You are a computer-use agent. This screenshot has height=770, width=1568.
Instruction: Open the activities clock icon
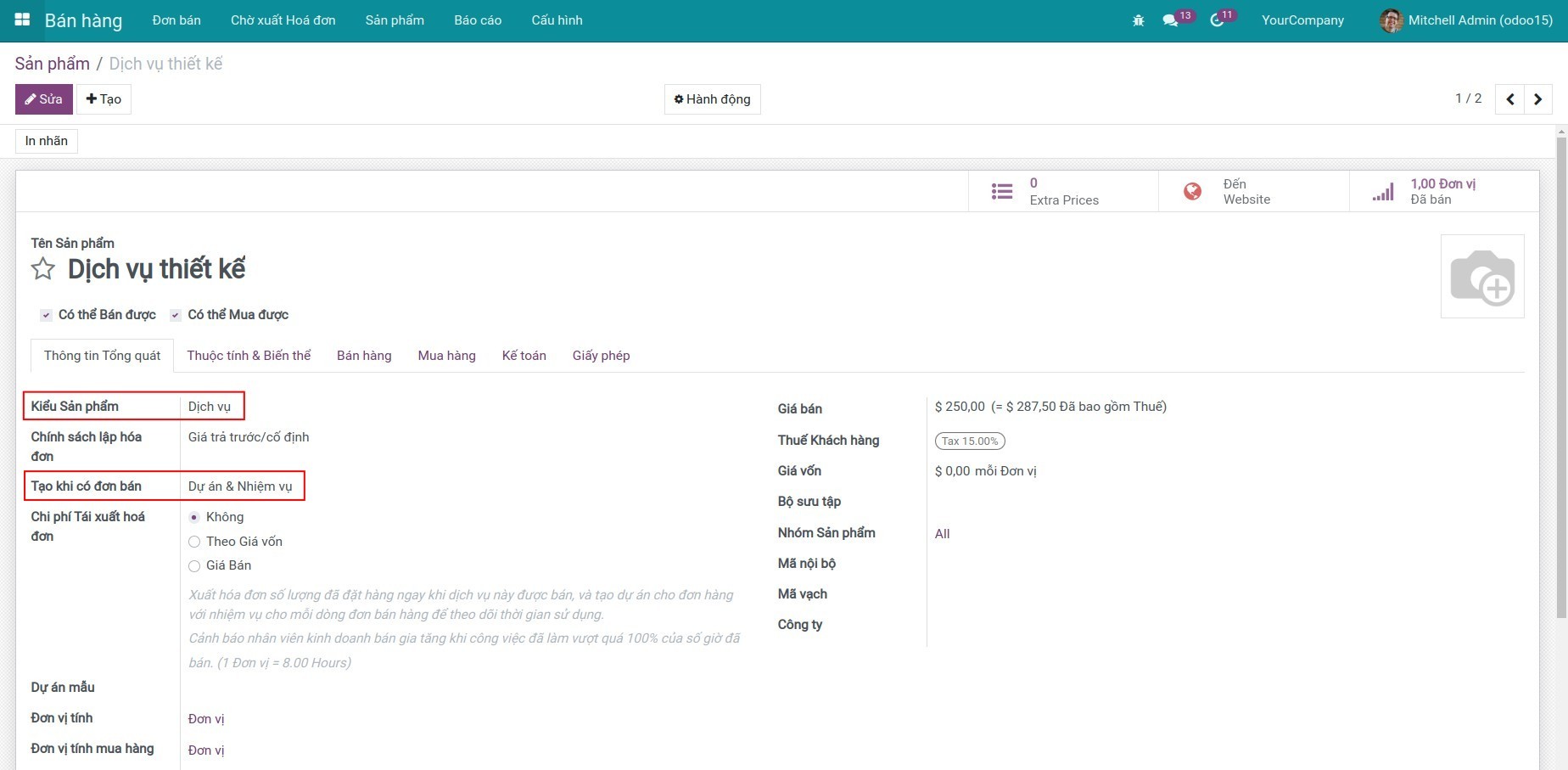[1217, 20]
